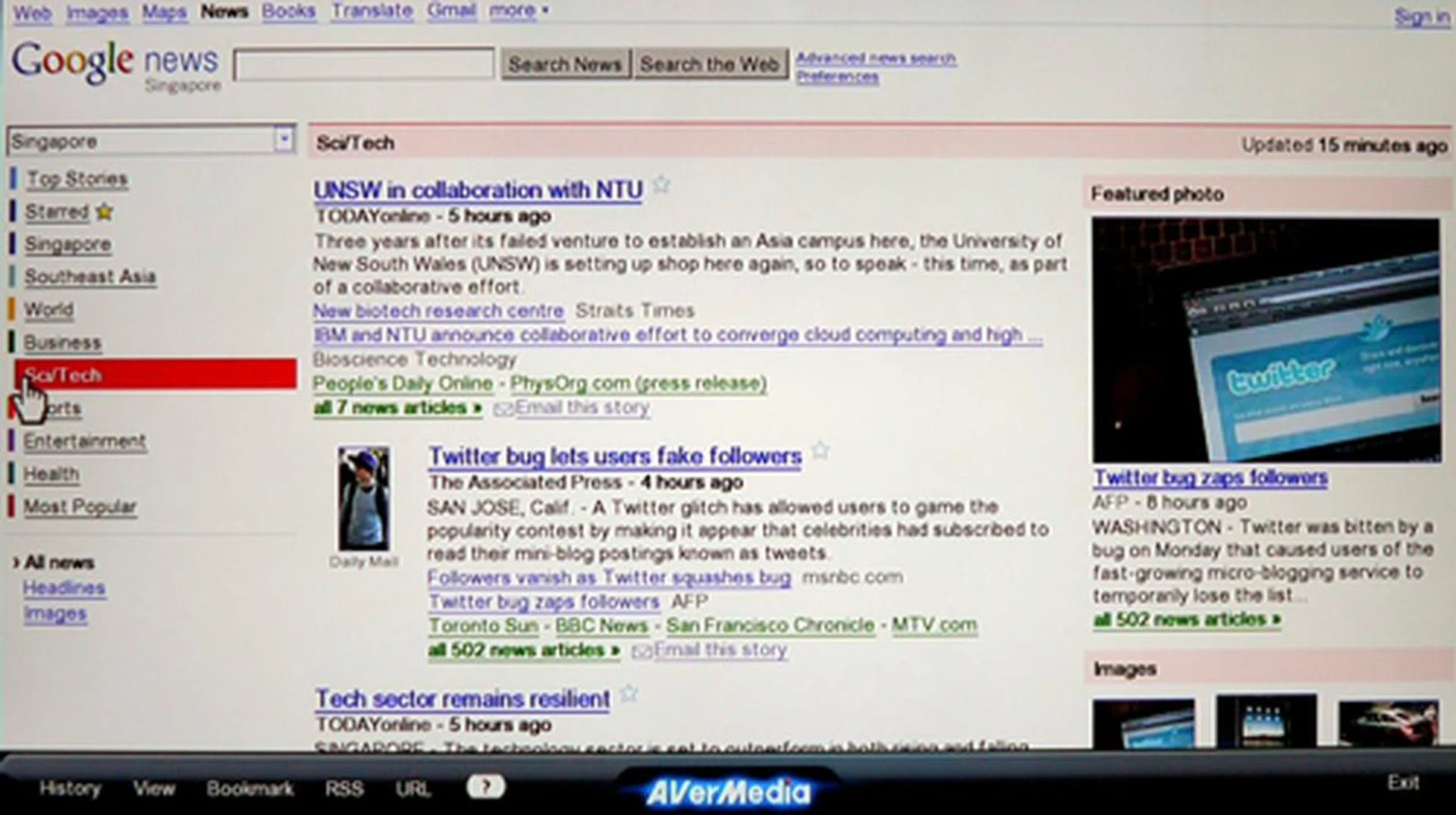The image size is (1456, 815).
Task: Open History from the AVerMedia bar
Action: [x=69, y=788]
